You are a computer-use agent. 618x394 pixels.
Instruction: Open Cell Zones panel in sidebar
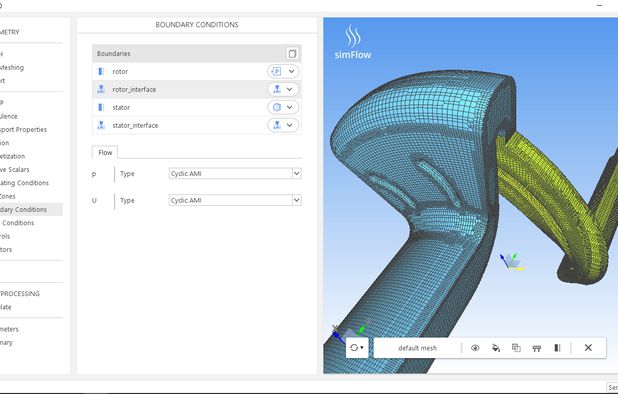pyautogui.click(x=8, y=196)
